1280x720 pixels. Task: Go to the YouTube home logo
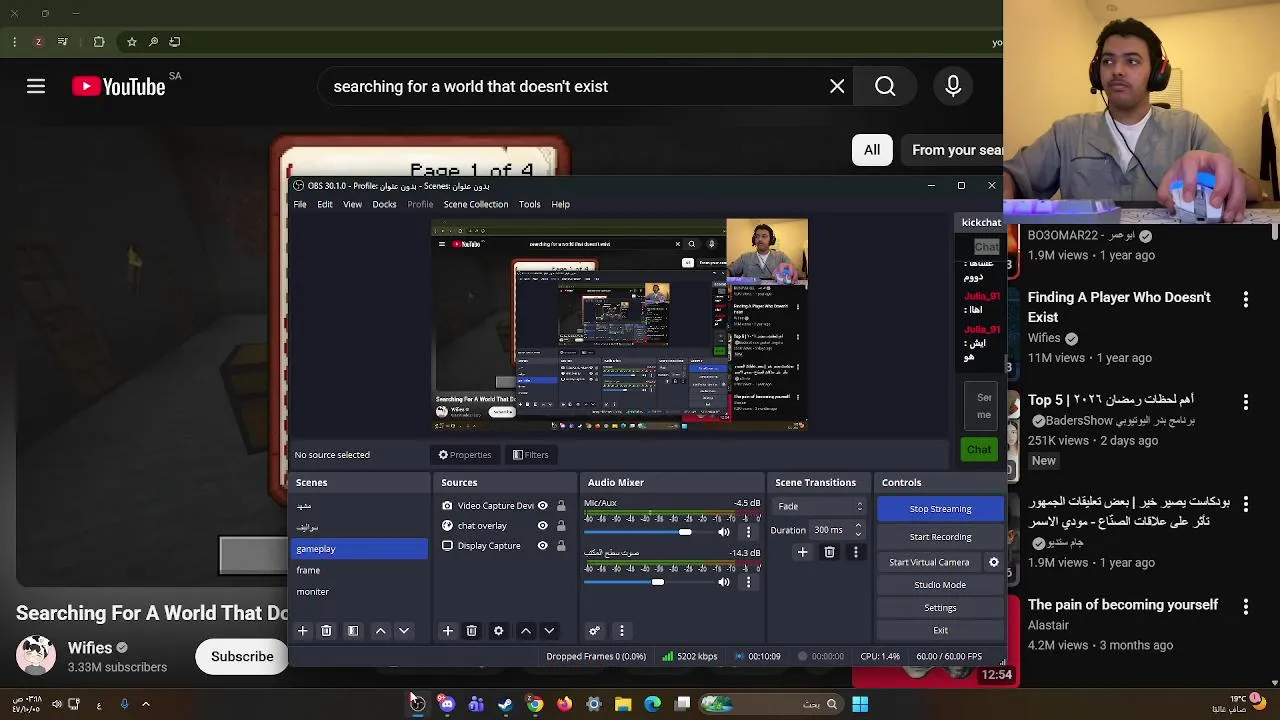pos(119,87)
